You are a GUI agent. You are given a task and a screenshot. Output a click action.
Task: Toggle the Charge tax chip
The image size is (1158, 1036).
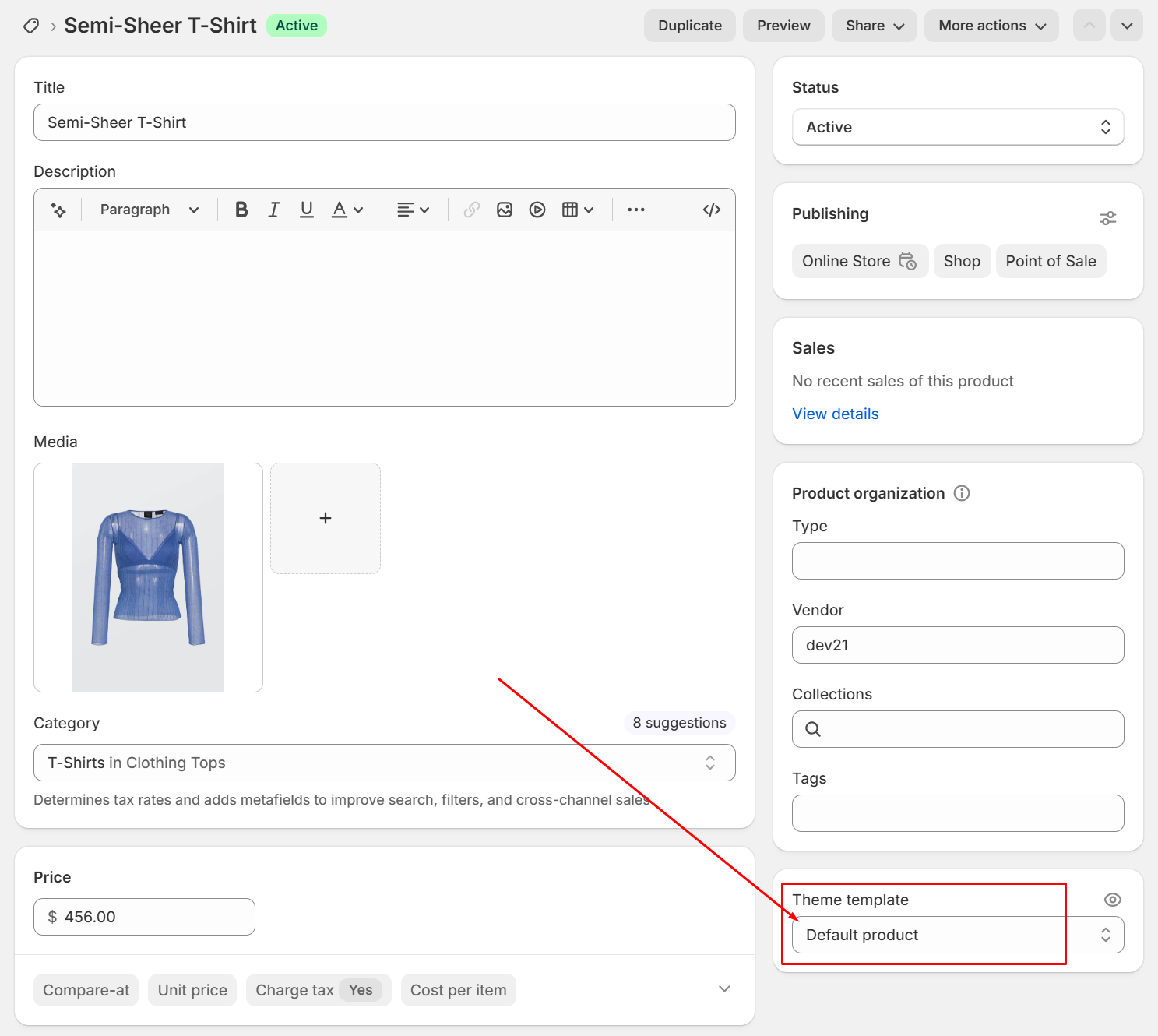click(x=318, y=990)
